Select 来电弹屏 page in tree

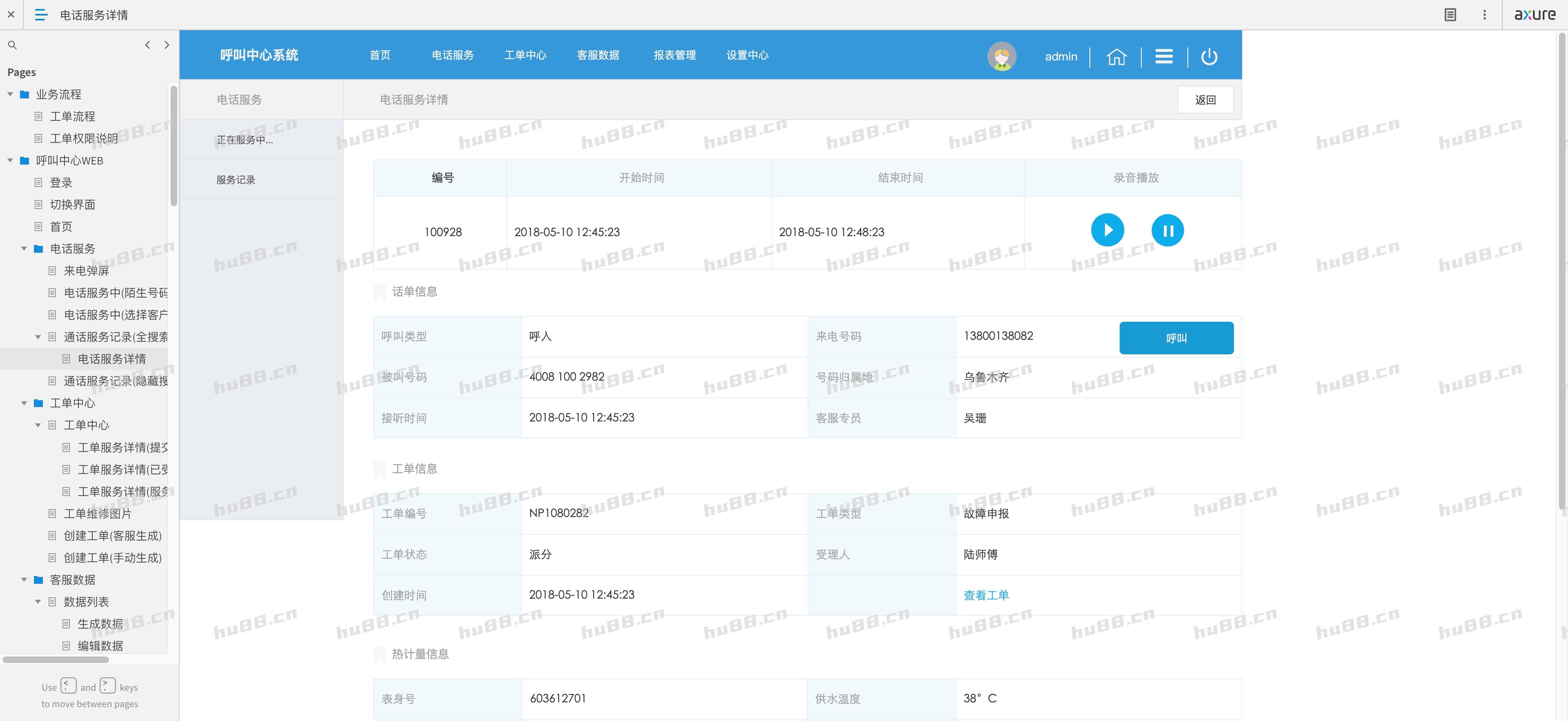point(87,271)
